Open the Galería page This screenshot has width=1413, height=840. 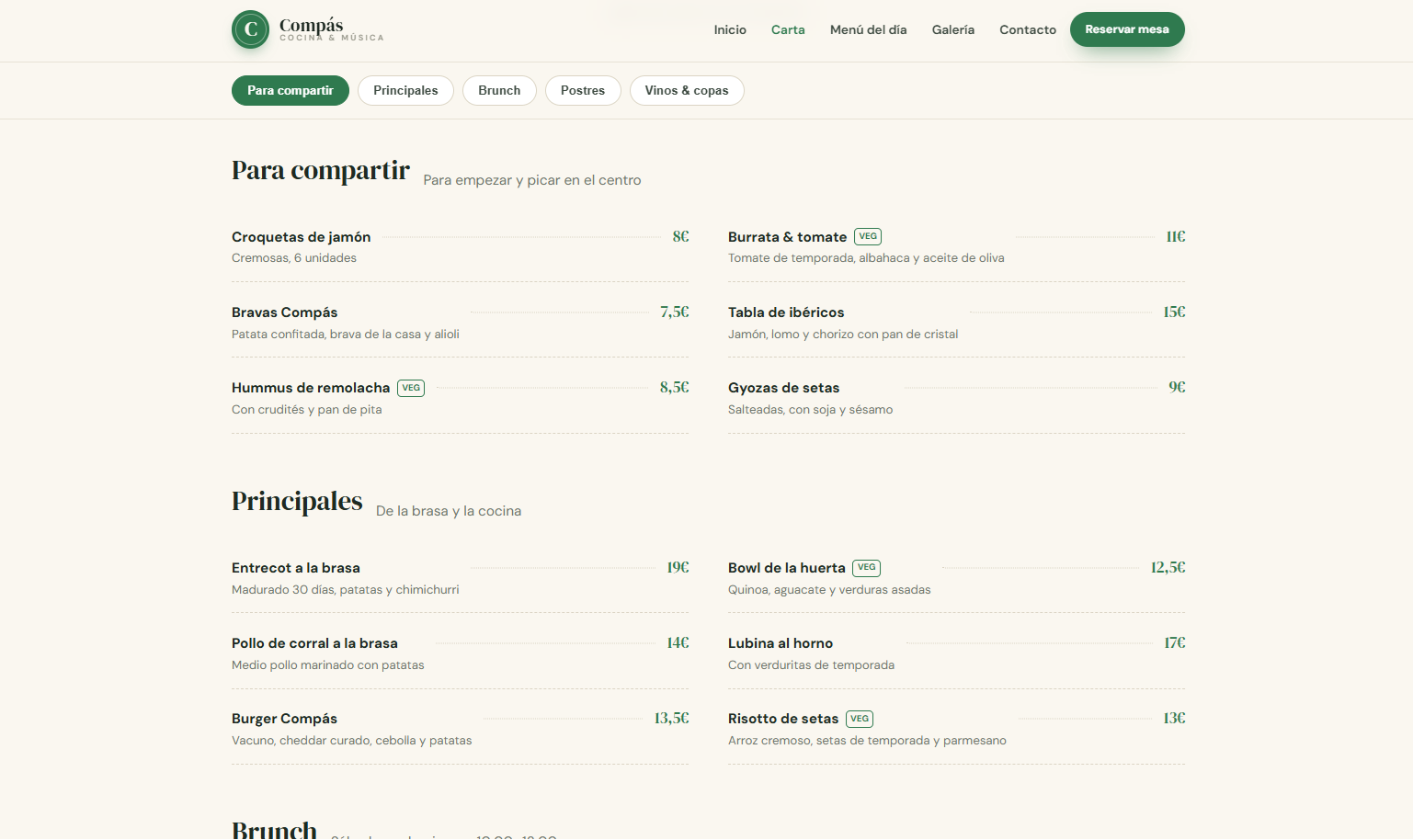pyautogui.click(x=953, y=29)
